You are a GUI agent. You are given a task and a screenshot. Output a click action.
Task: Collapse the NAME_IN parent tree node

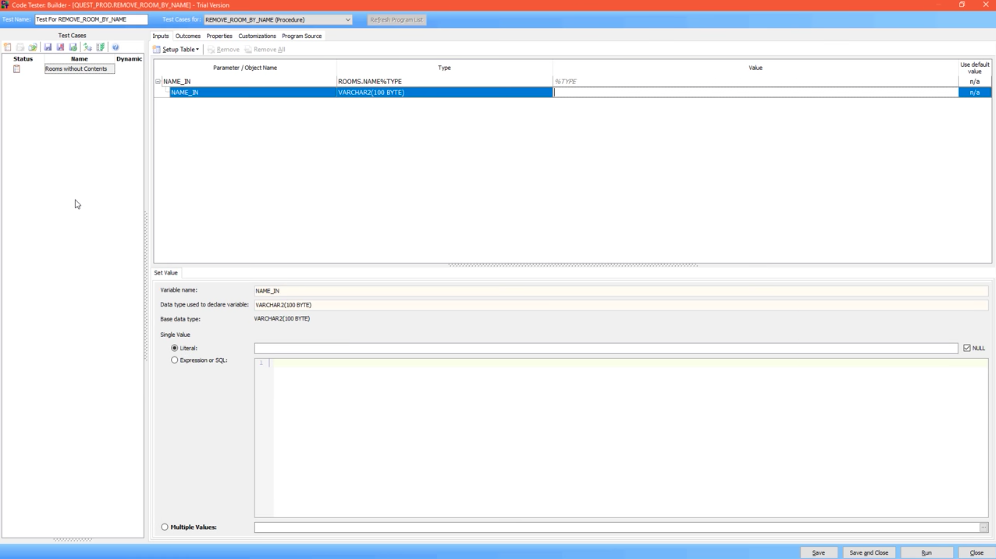pos(158,82)
